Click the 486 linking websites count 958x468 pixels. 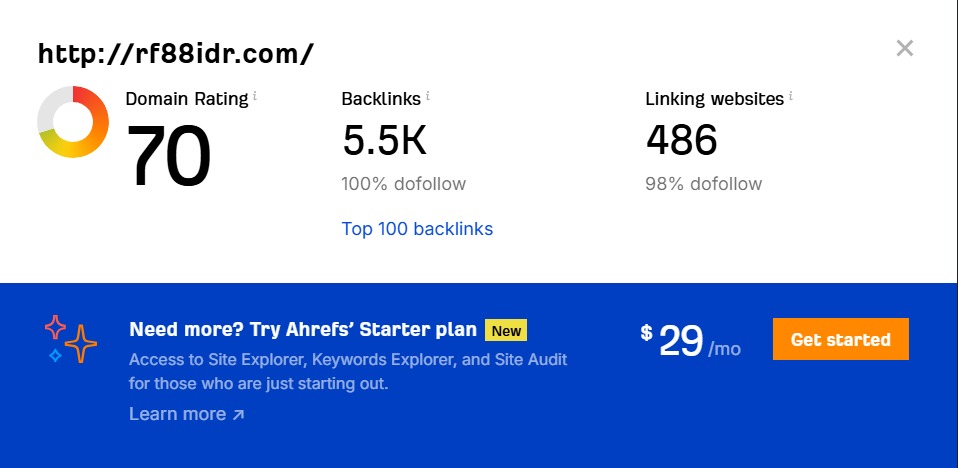(681, 141)
